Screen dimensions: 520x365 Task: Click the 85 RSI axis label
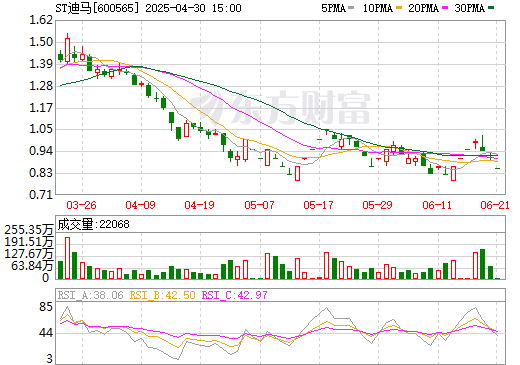pos(46,307)
